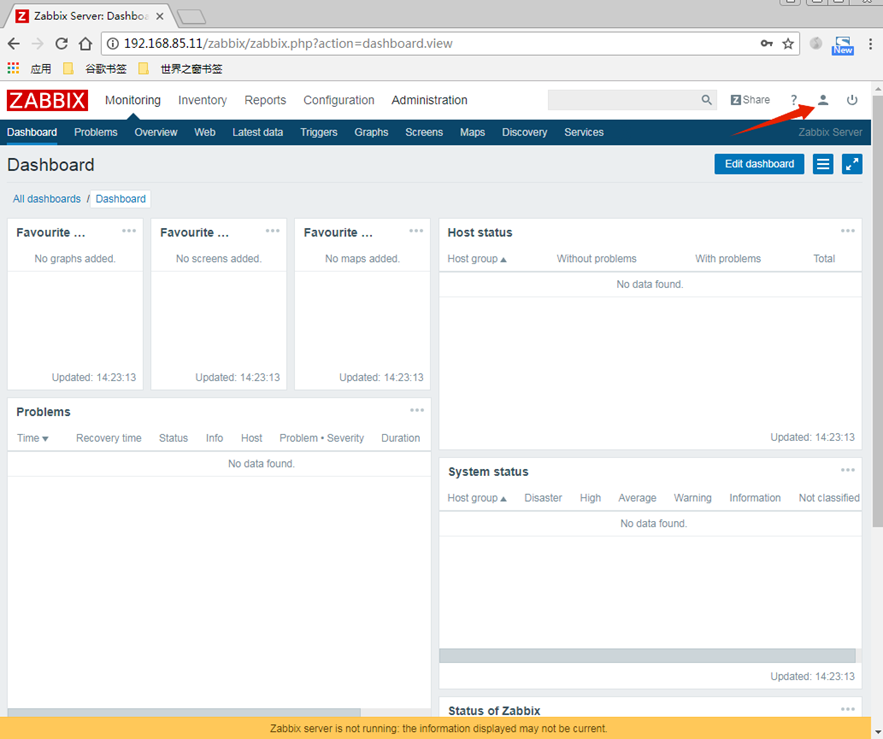
Task: Click the grey round extension icon
Action: click(x=815, y=43)
